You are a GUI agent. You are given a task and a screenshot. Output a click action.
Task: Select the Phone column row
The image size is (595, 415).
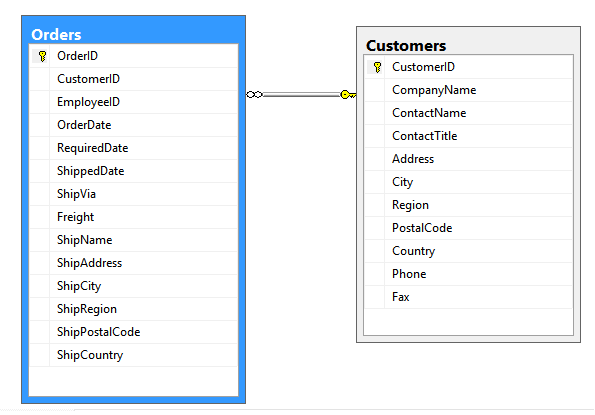[x=468, y=274]
